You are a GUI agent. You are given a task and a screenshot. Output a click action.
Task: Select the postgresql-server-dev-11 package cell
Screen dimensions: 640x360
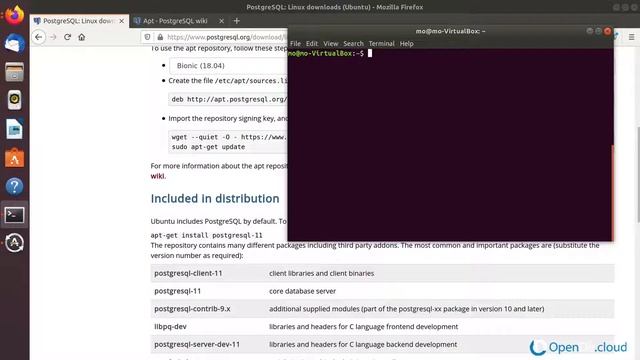coord(197,344)
